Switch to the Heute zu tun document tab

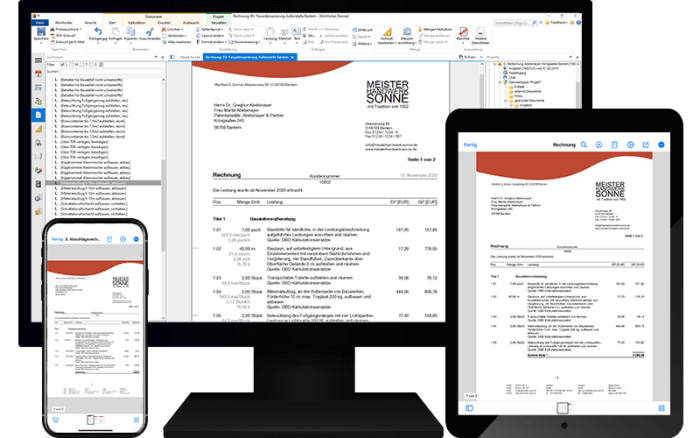pos(190,57)
